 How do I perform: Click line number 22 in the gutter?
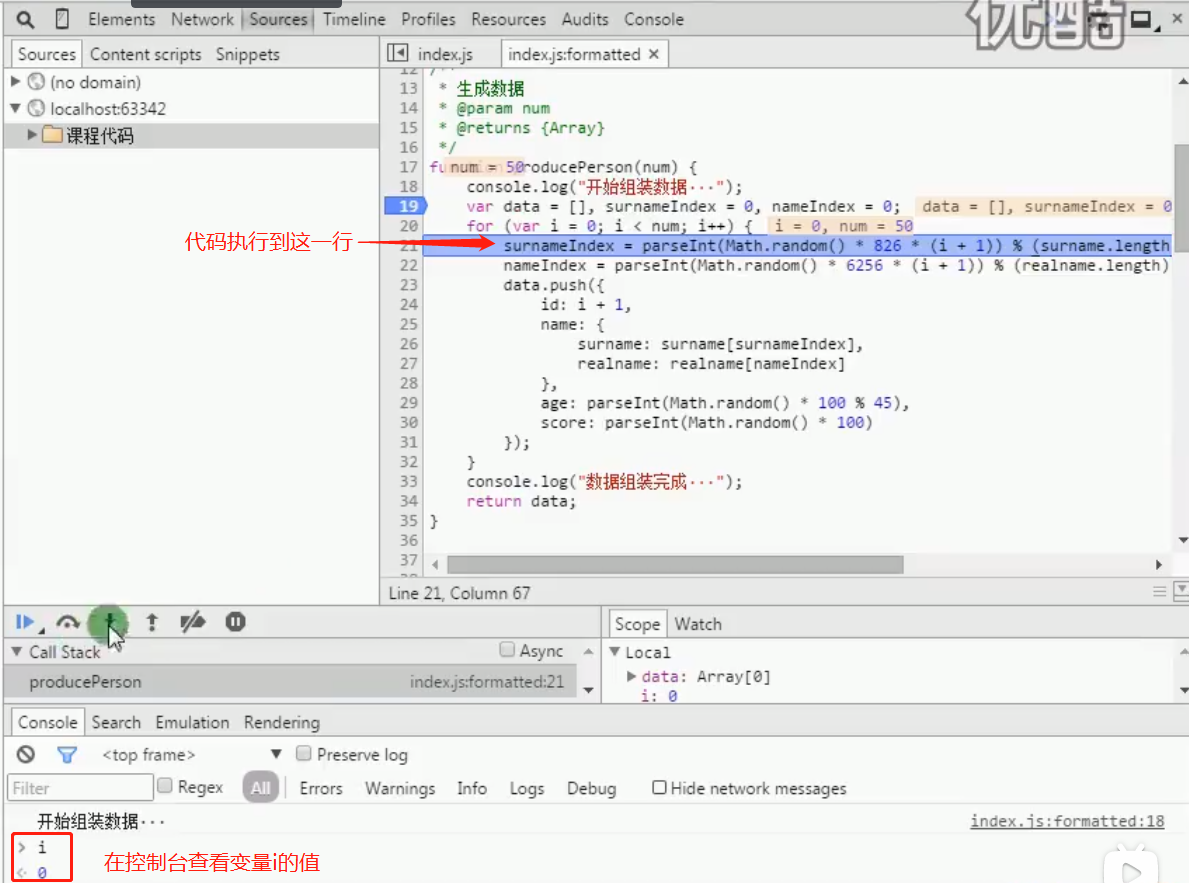tap(408, 266)
